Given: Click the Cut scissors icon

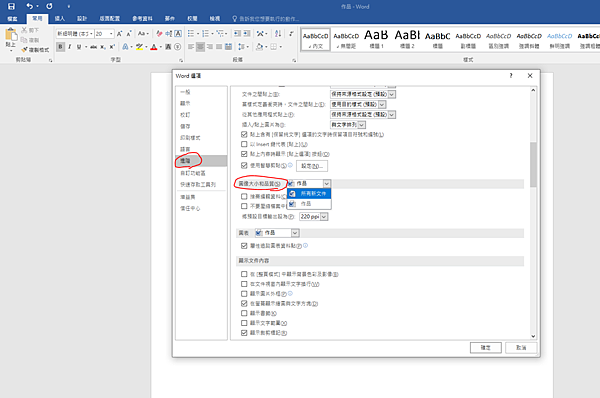Looking at the screenshot, I should click(x=24, y=30).
